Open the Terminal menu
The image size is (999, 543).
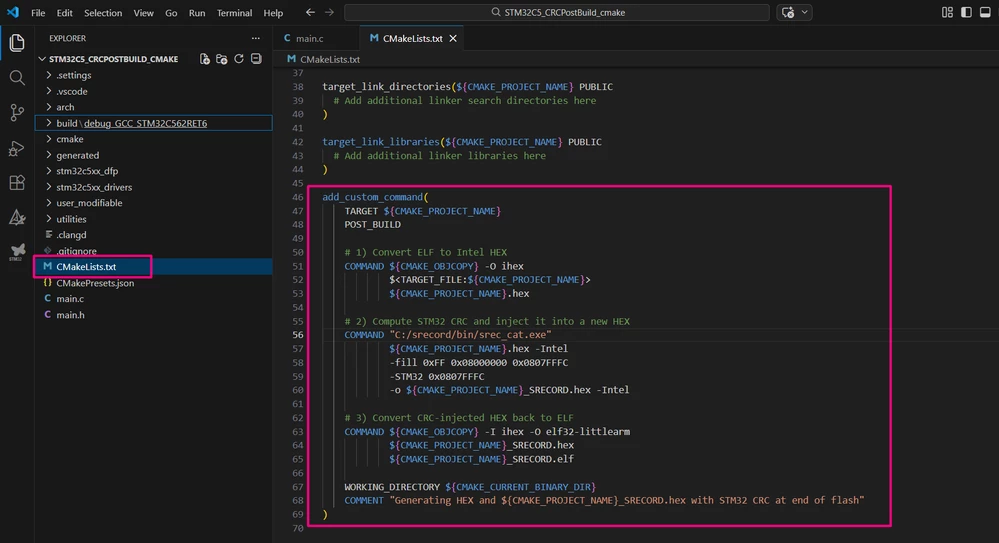click(234, 13)
